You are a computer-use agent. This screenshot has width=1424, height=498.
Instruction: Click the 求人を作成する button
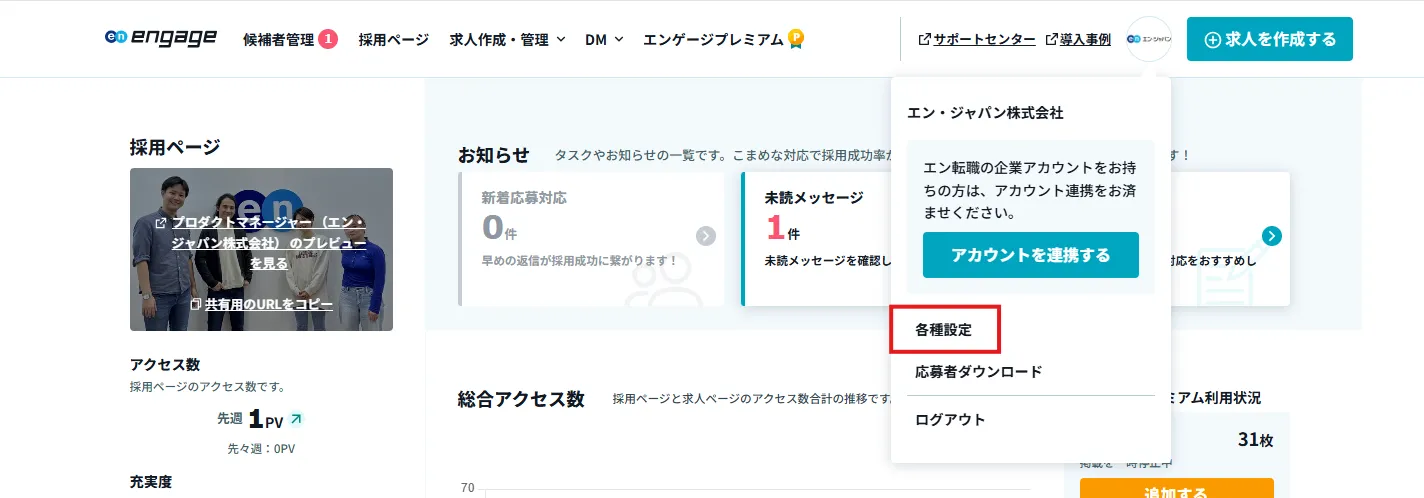pos(1270,39)
